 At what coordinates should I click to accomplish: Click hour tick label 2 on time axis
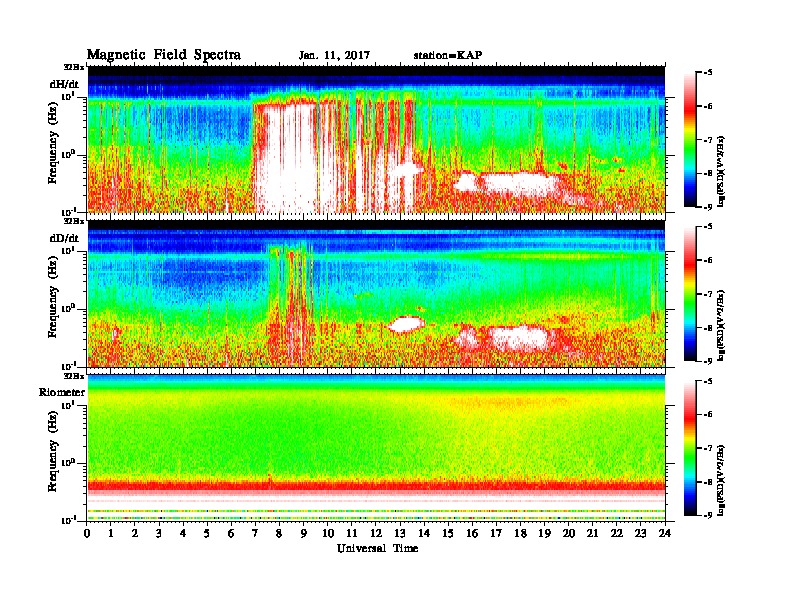click(135, 533)
